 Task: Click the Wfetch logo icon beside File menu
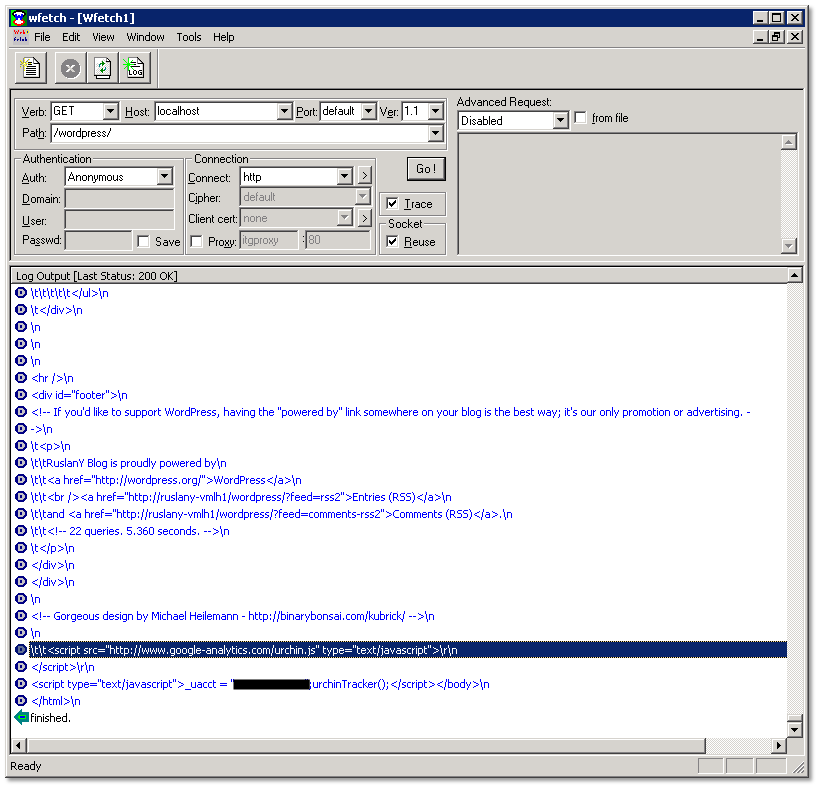click(21, 36)
